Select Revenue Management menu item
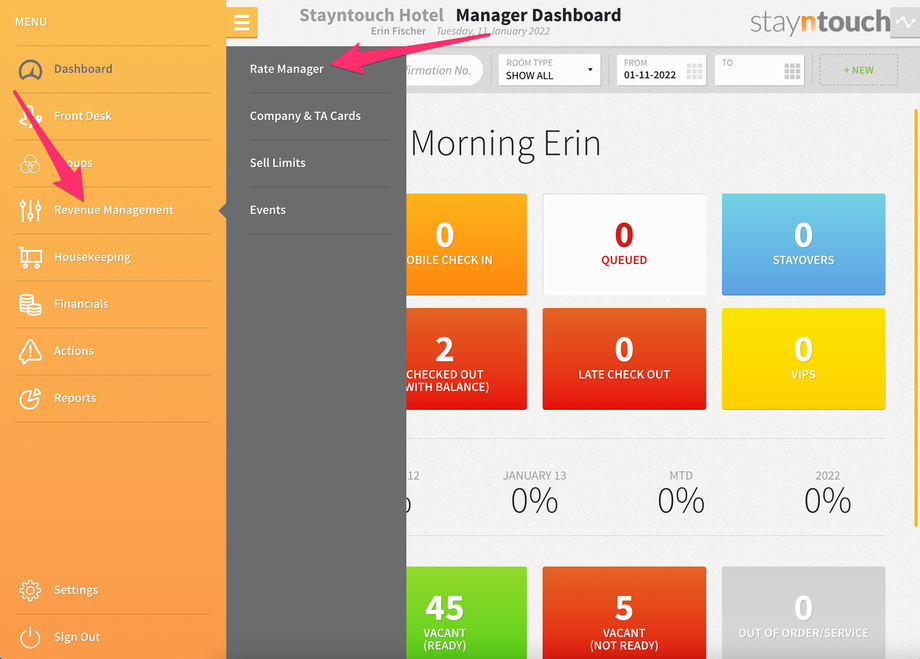920x659 pixels. [113, 210]
